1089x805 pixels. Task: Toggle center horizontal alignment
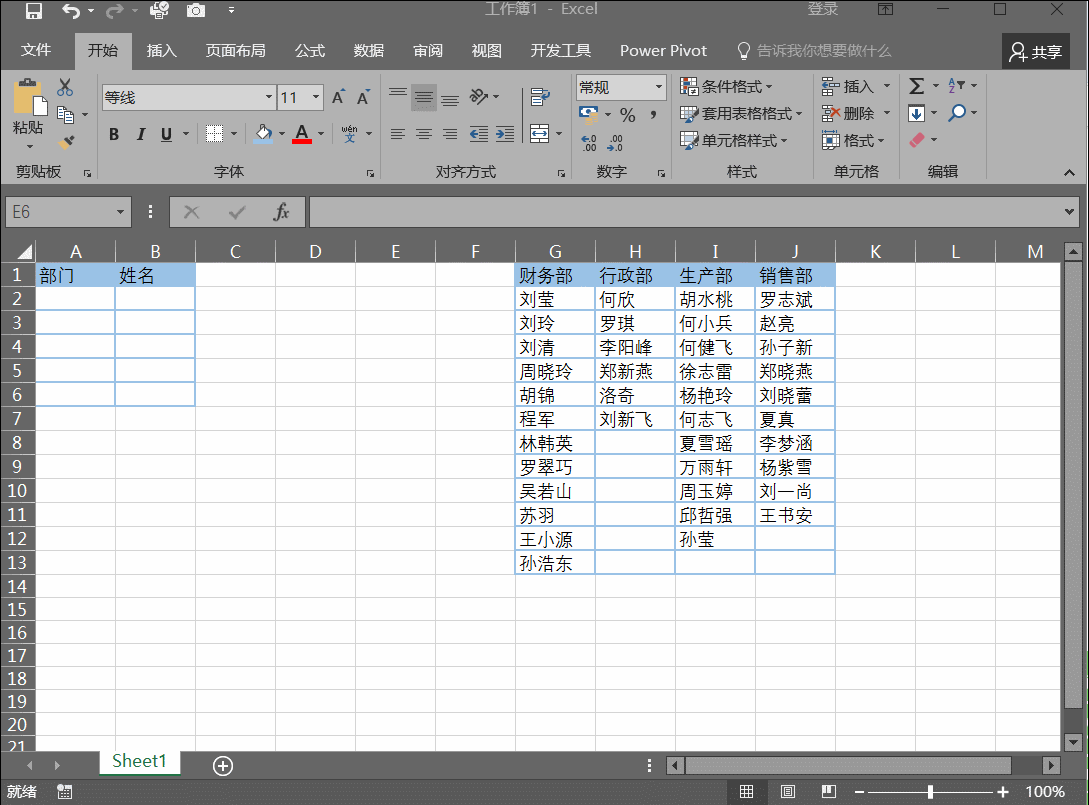point(424,134)
